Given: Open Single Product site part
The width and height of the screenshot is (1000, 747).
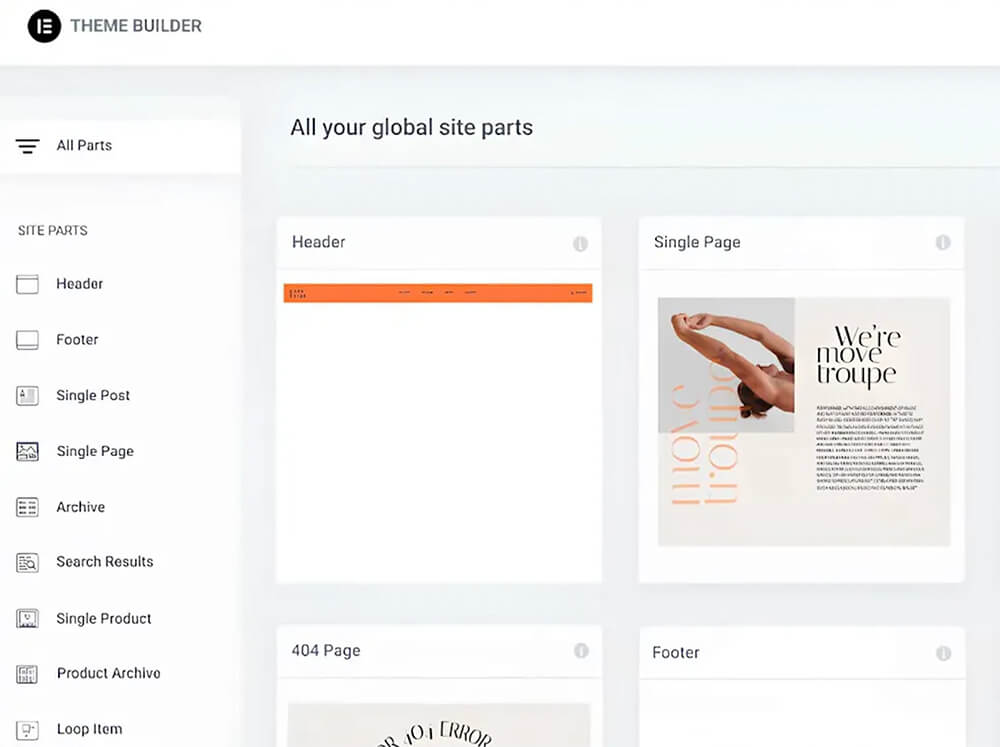Looking at the screenshot, I should (104, 619).
